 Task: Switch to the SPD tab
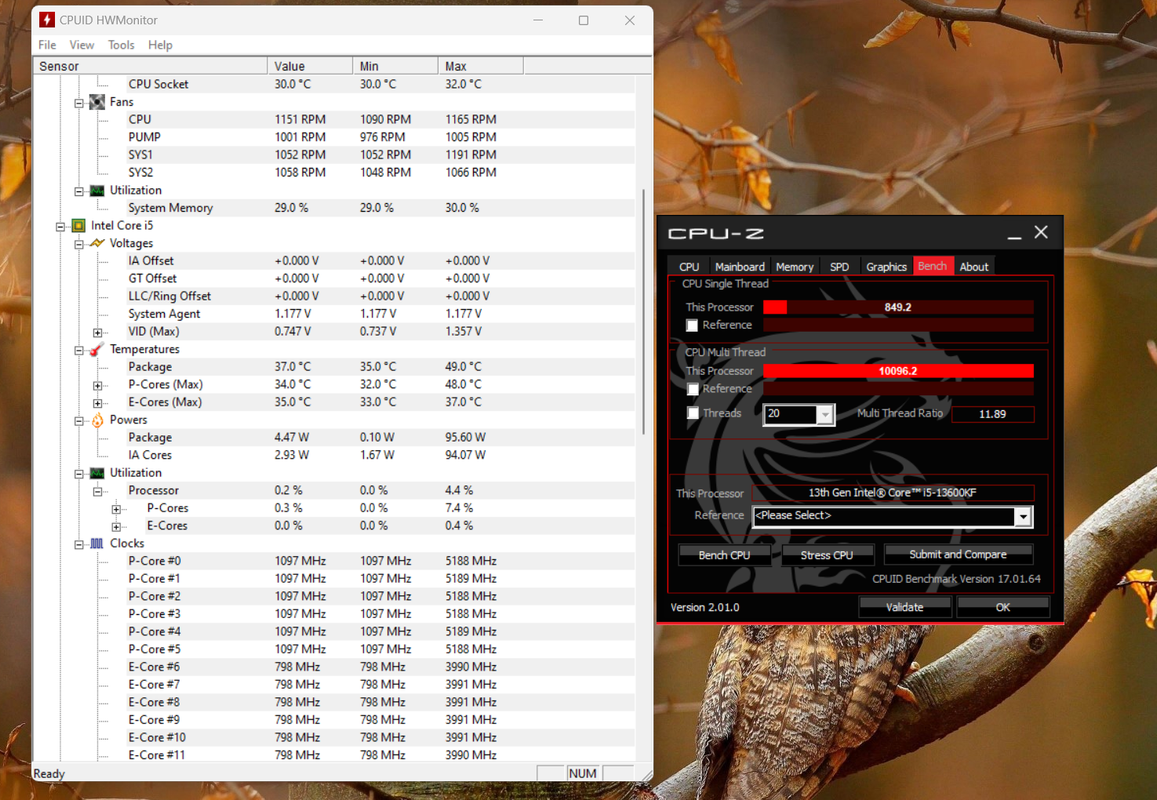pyautogui.click(x=840, y=267)
